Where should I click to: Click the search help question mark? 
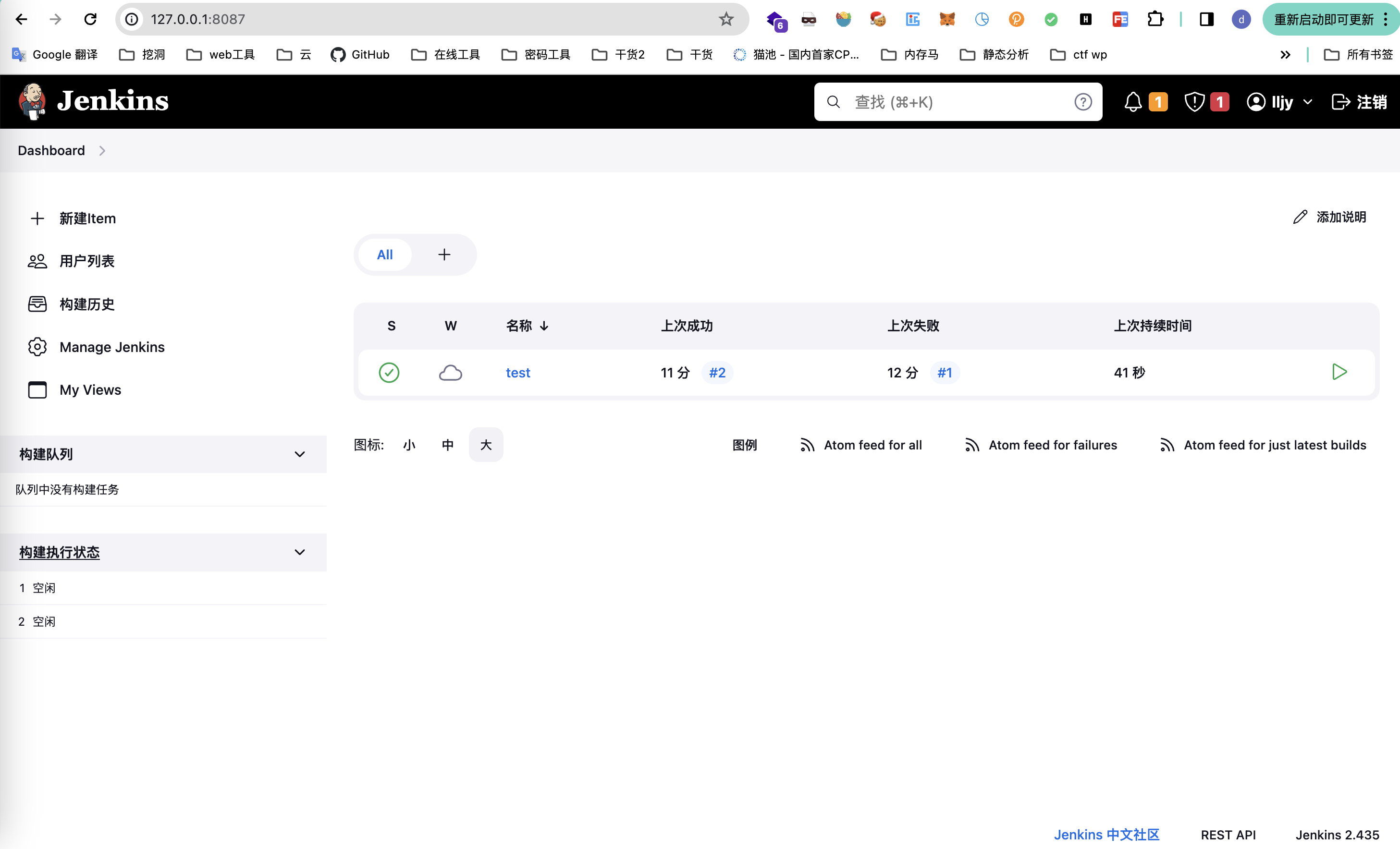1083,102
